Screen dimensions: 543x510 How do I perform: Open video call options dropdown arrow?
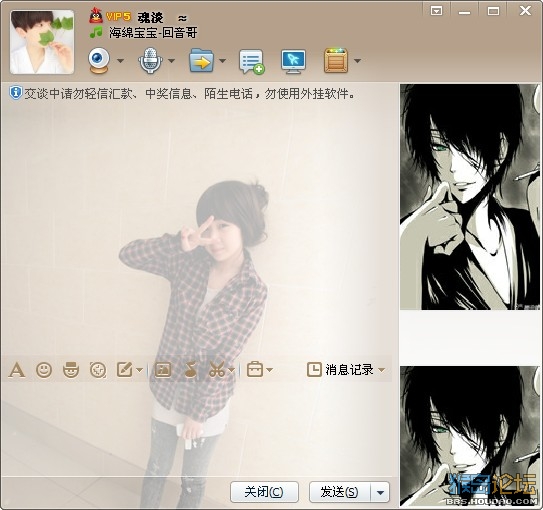tap(120, 61)
